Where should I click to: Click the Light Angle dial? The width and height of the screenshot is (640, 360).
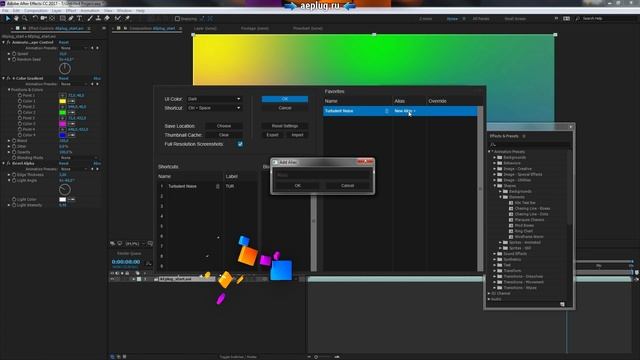tap(64, 189)
